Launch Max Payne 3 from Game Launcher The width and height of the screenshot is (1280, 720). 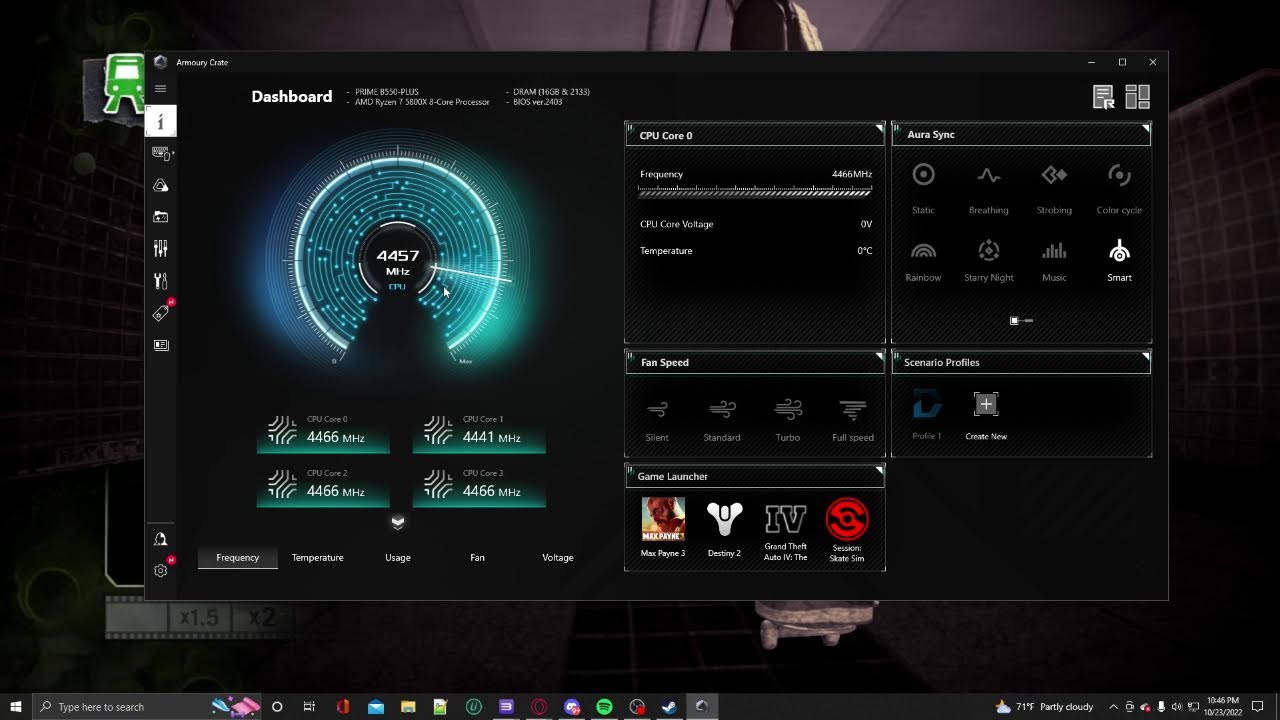[663, 528]
